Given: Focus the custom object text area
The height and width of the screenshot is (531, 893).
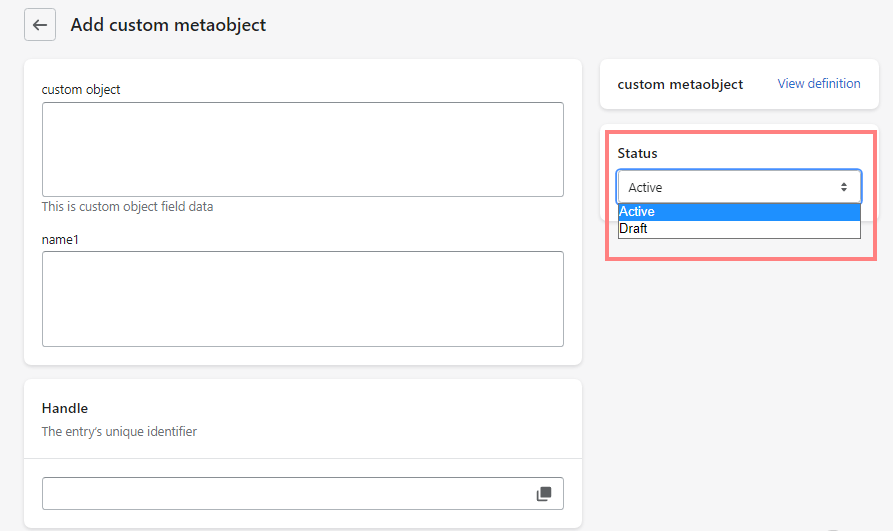Looking at the screenshot, I should pos(302,149).
